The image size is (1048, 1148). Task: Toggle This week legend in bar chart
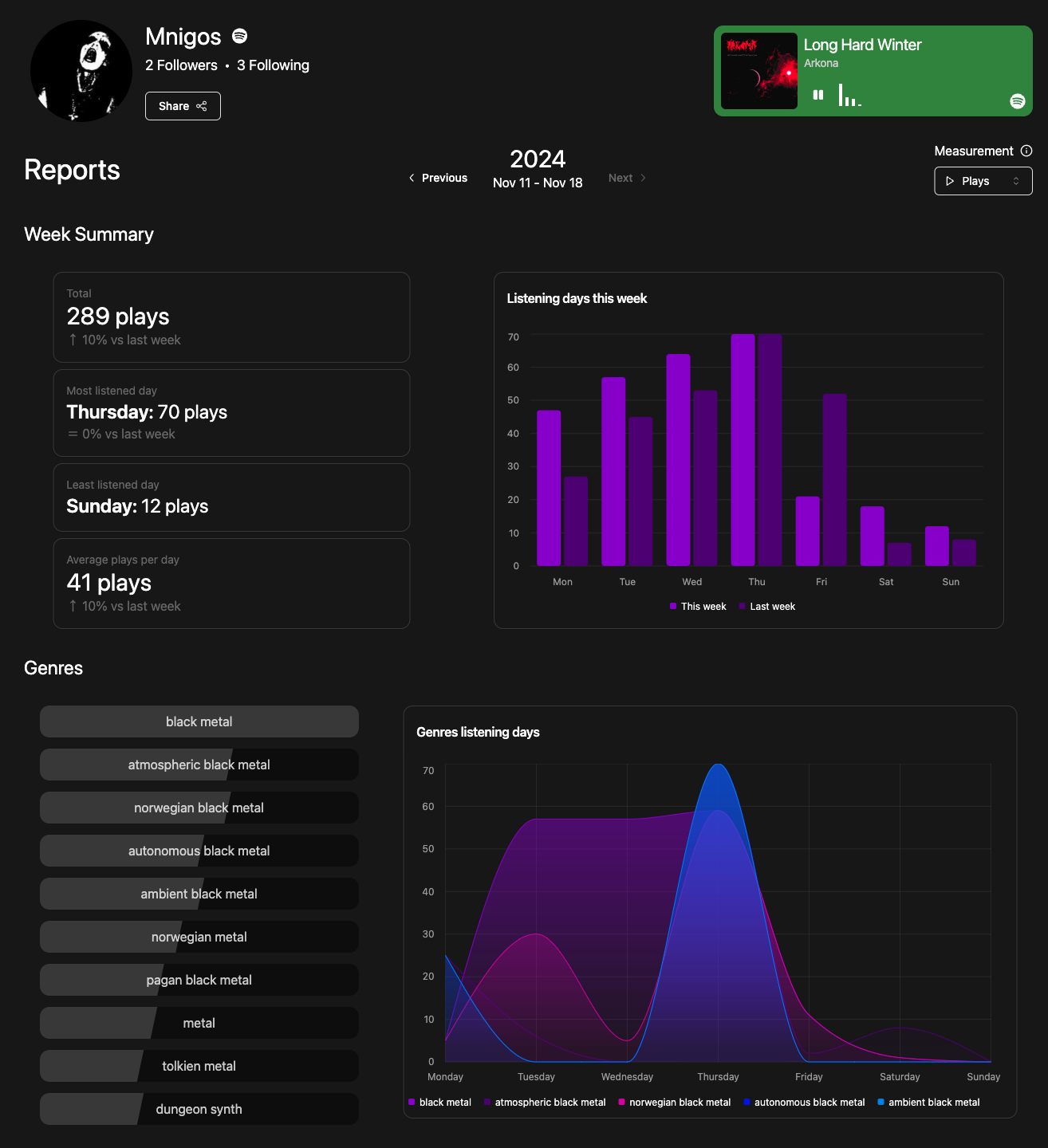click(698, 607)
